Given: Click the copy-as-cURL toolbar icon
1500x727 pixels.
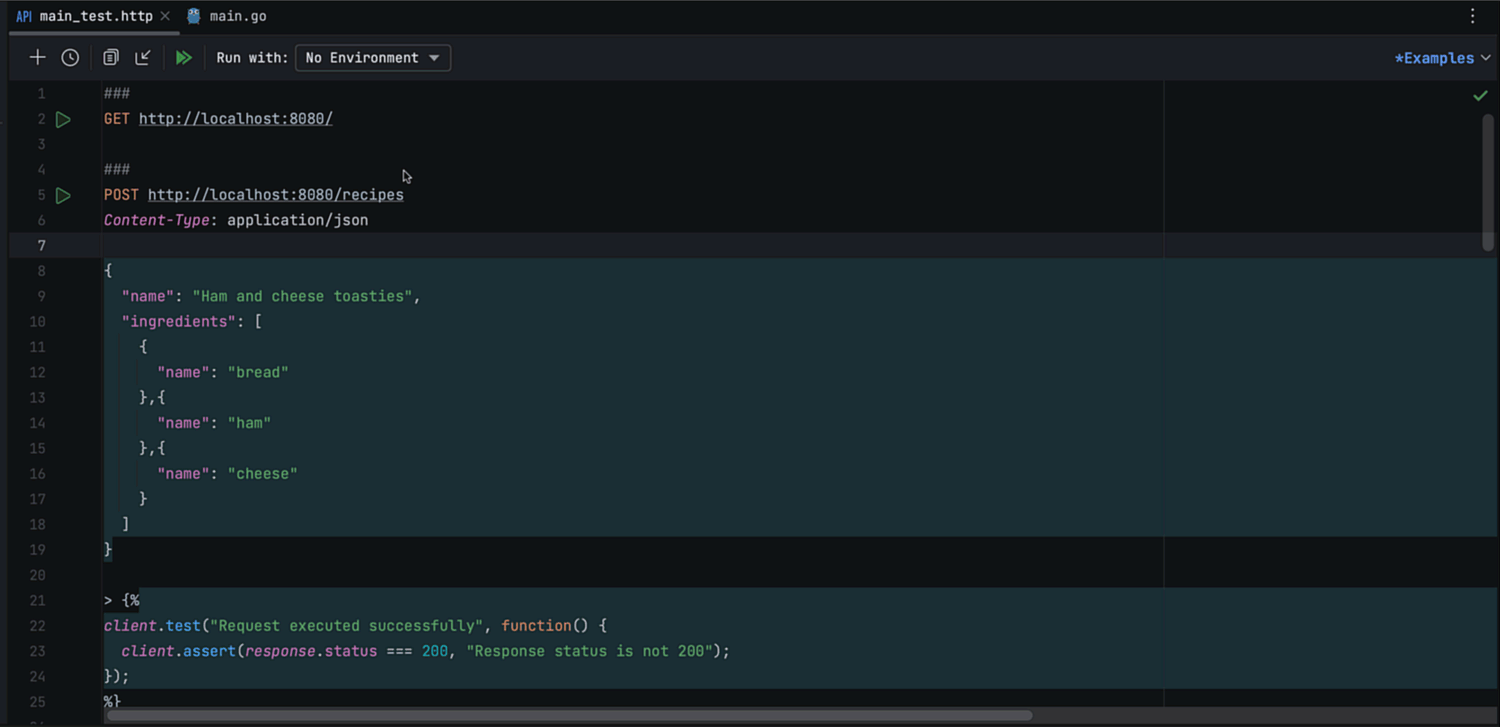Looking at the screenshot, I should 110,57.
